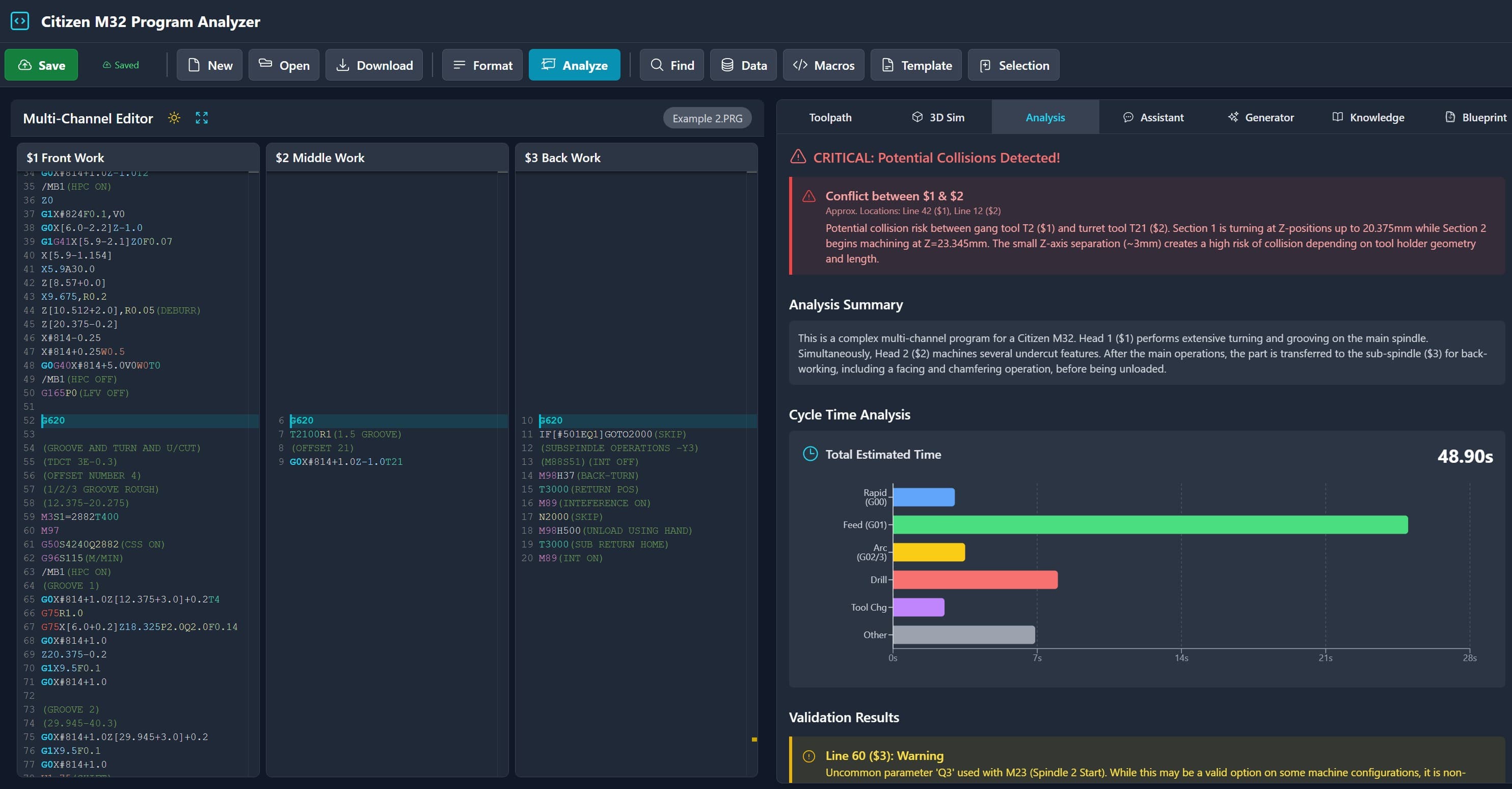This screenshot has height=789, width=1512.
Task: Switch to the 3D Sim tab
Action: coord(938,117)
